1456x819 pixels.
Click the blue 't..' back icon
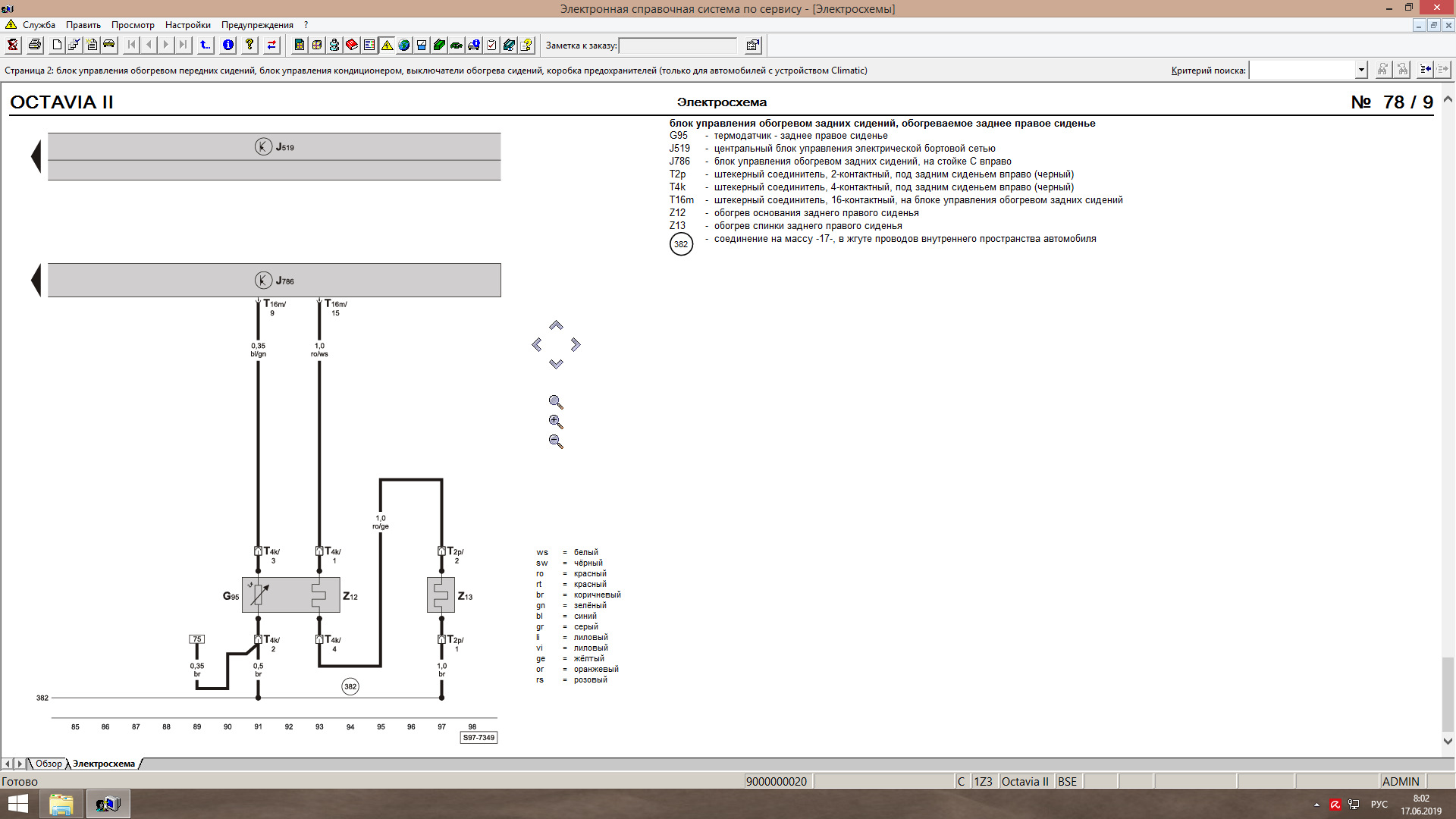click(x=205, y=45)
